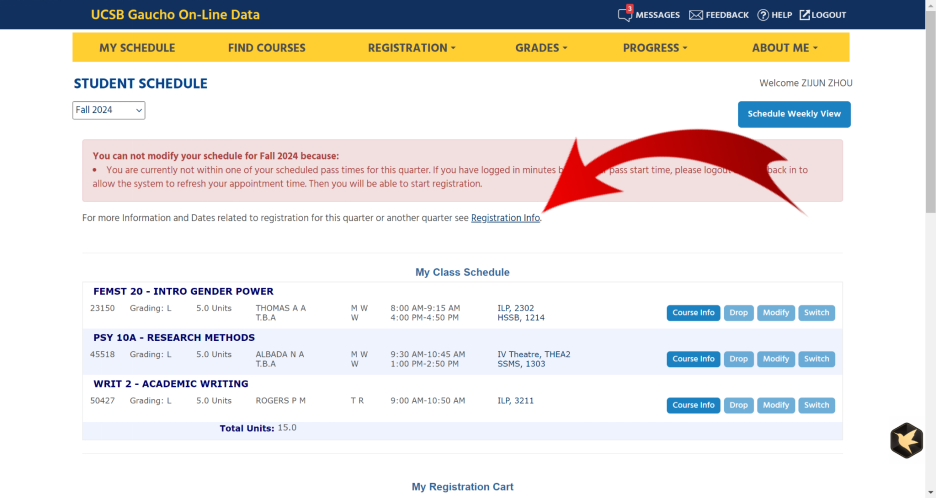
Task: Open the bird chatbot hexagon icon
Action: point(906,440)
